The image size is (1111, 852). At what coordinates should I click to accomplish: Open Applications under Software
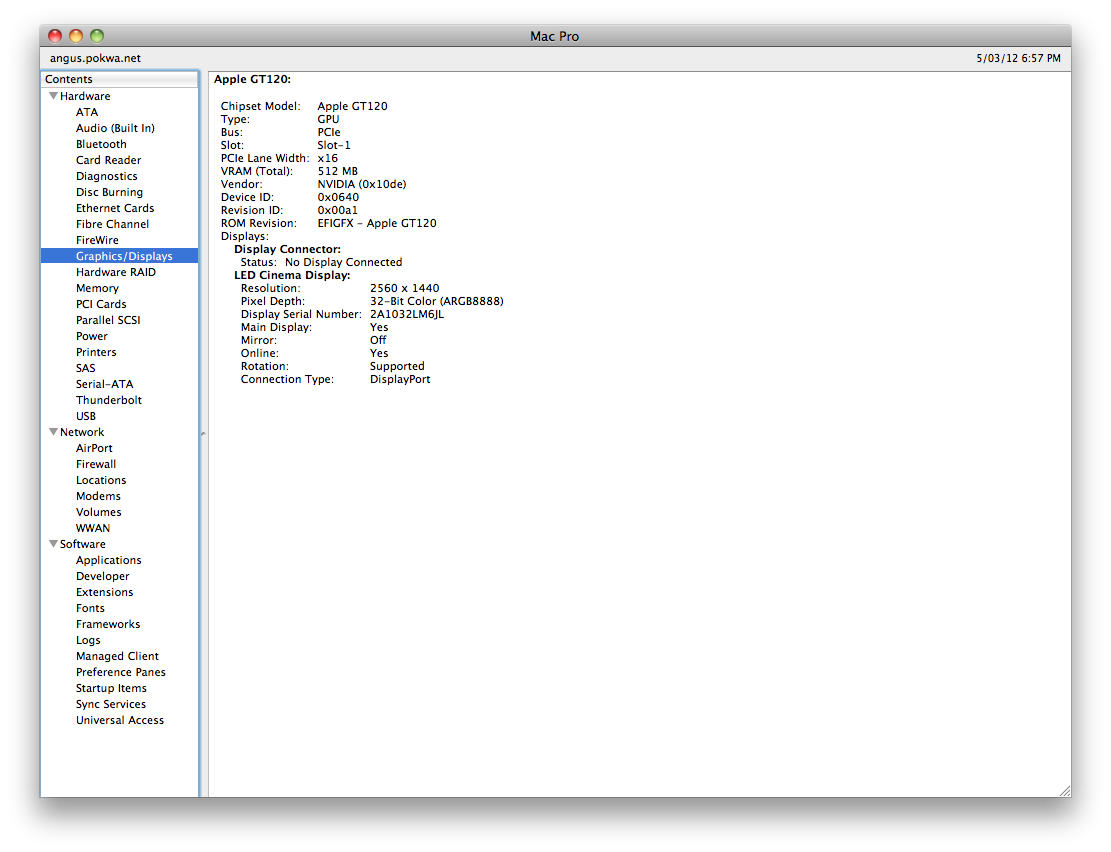pos(108,560)
